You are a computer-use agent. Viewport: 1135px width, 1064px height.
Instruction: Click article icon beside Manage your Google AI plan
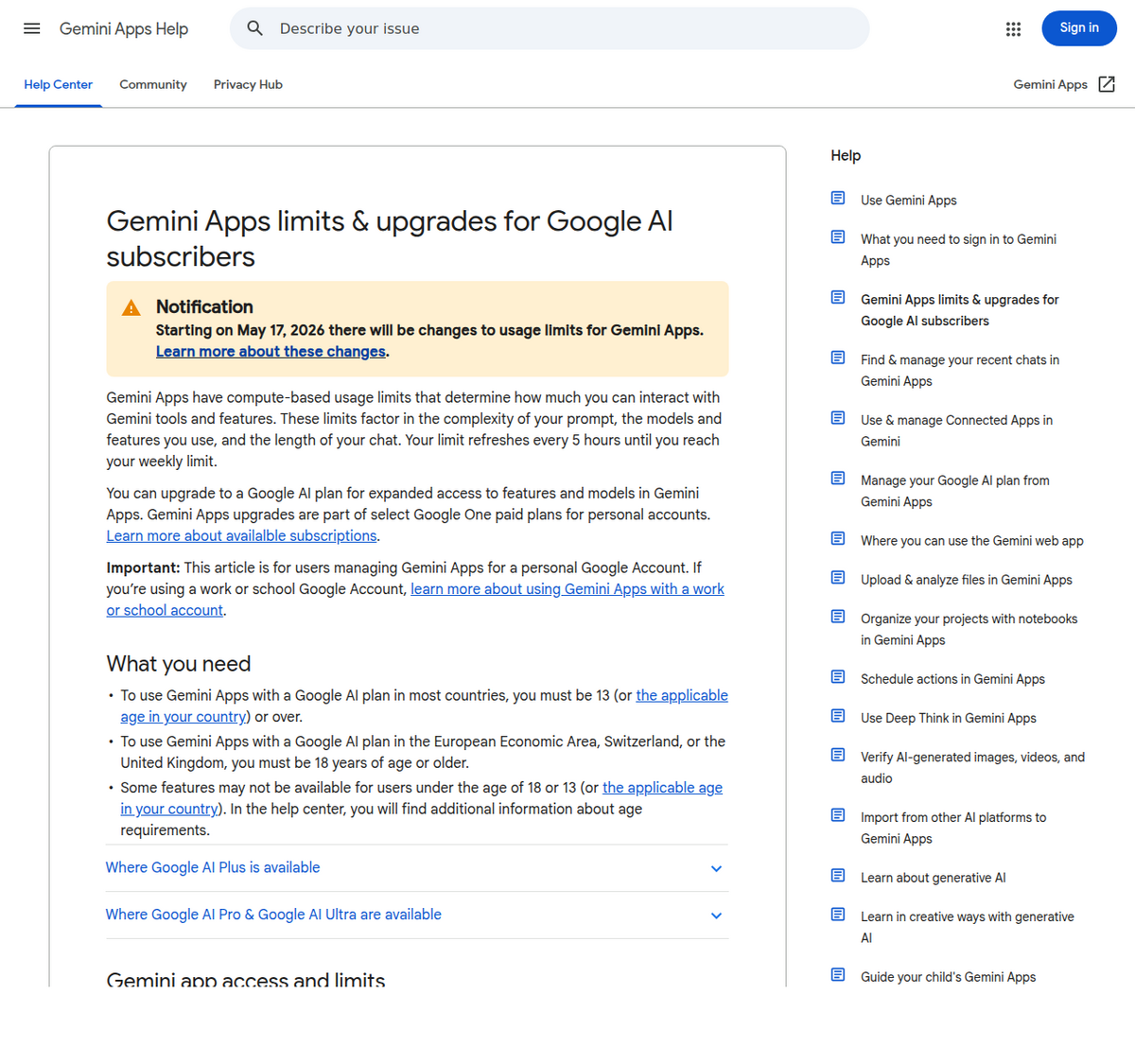(838, 479)
